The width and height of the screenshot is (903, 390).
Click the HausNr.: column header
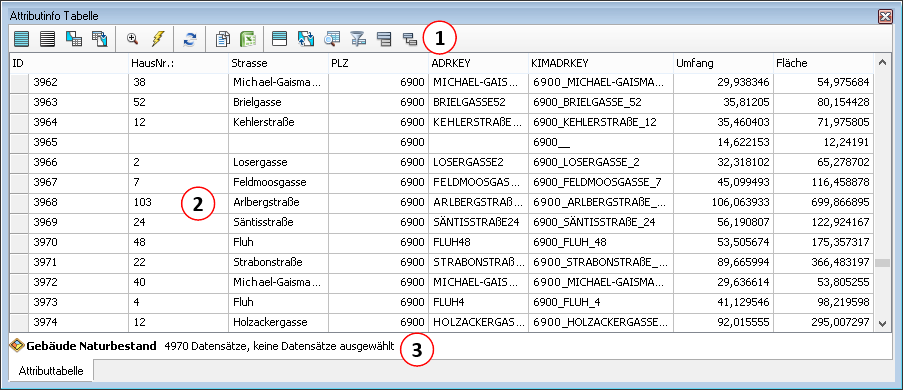click(178, 63)
